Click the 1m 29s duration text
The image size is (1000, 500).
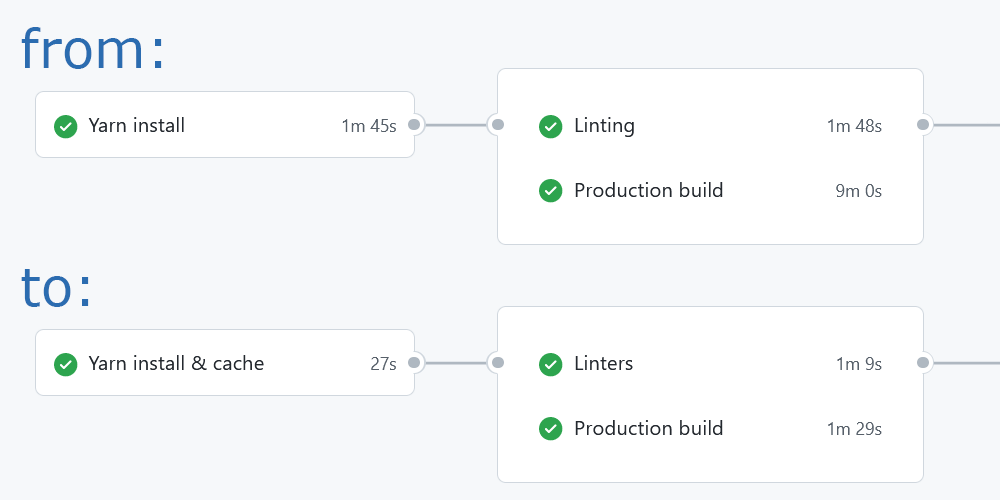855,429
